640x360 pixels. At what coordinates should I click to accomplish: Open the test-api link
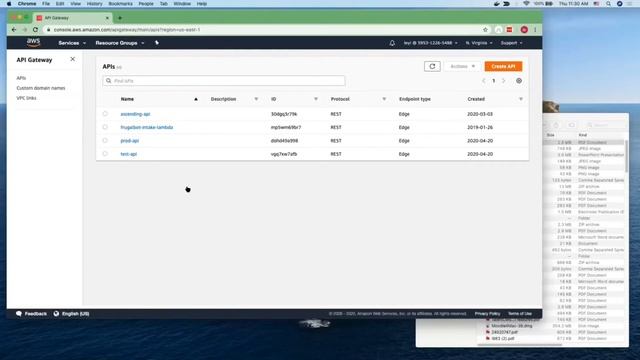click(x=129, y=154)
